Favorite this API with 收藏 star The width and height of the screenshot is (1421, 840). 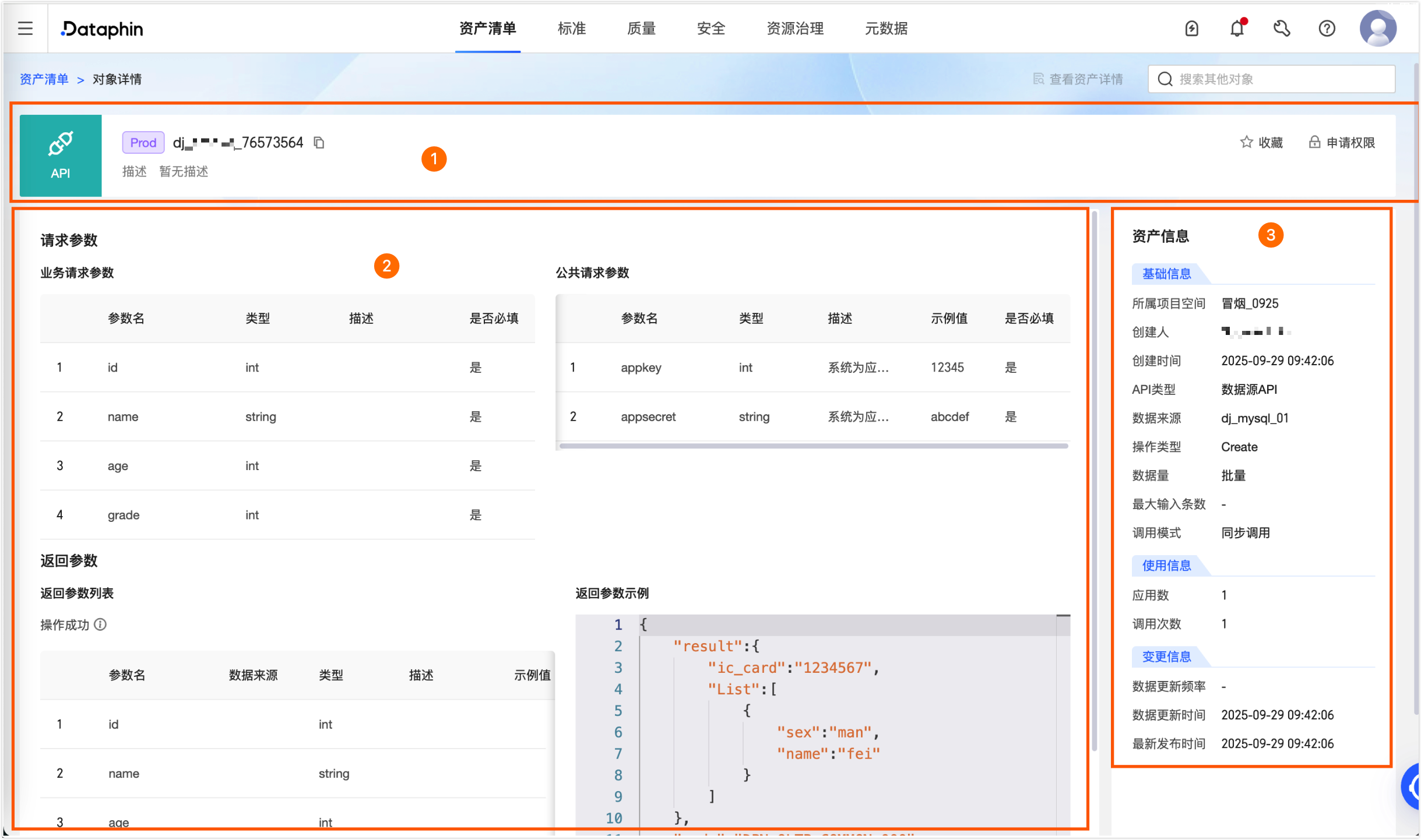pos(1261,143)
